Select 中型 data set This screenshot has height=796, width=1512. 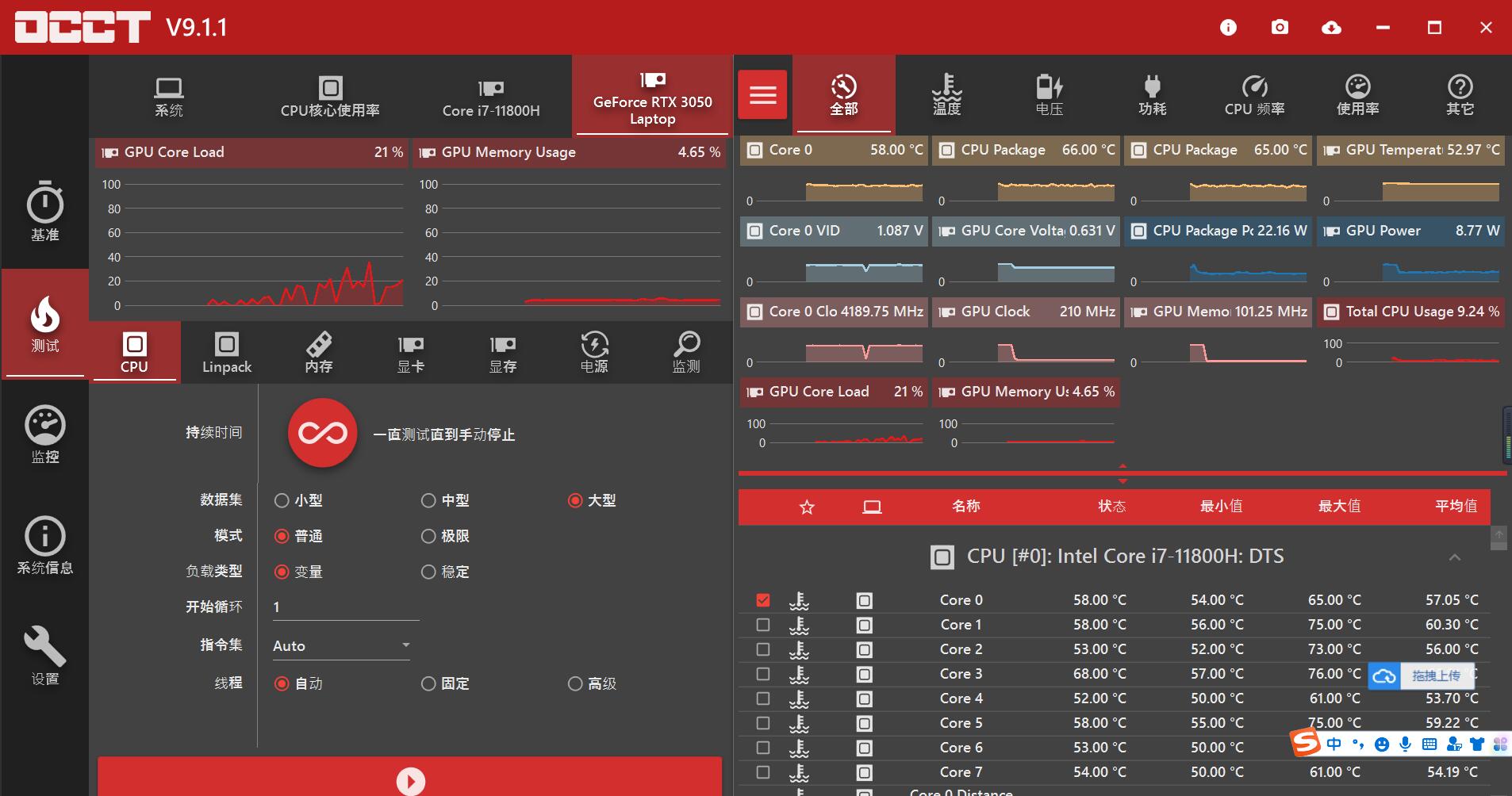click(445, 500)
